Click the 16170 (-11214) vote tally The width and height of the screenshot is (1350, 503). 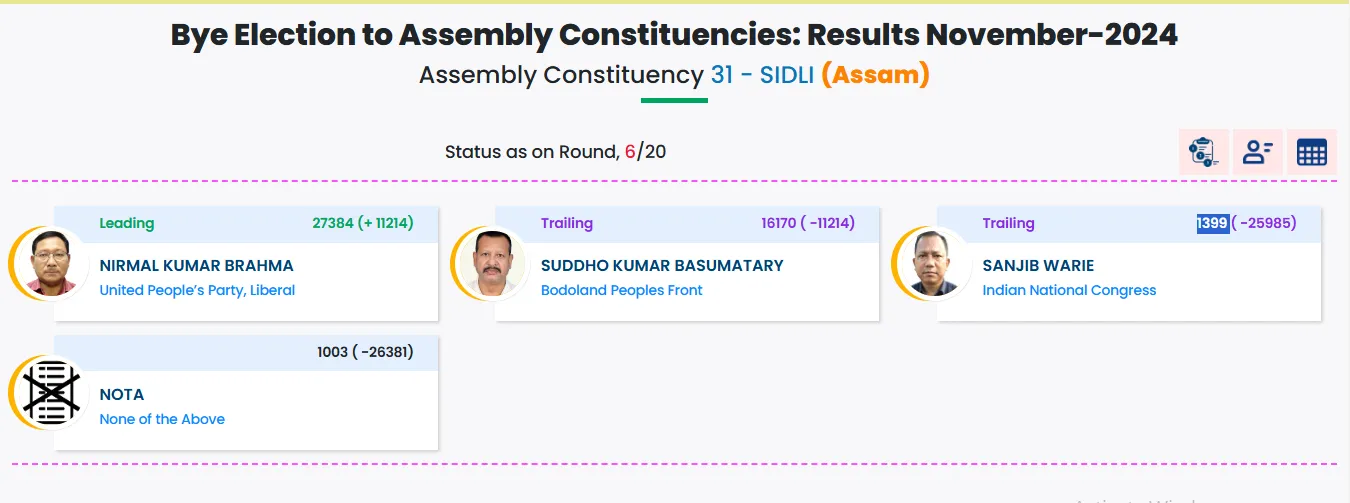click(808, 223)
